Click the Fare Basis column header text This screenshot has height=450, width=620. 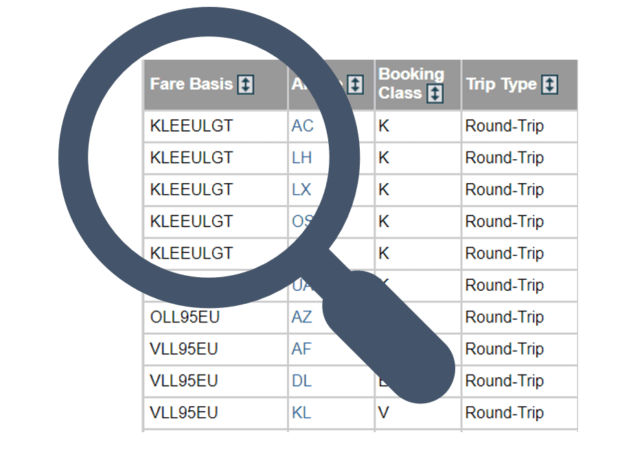(x=191, y=84)
